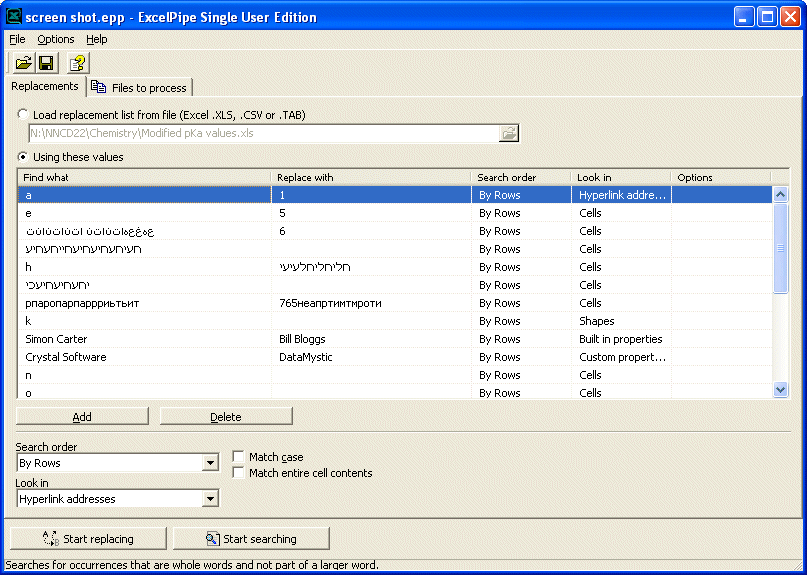
Task: Click the 'Built in properties' cell
Action: 621,339
